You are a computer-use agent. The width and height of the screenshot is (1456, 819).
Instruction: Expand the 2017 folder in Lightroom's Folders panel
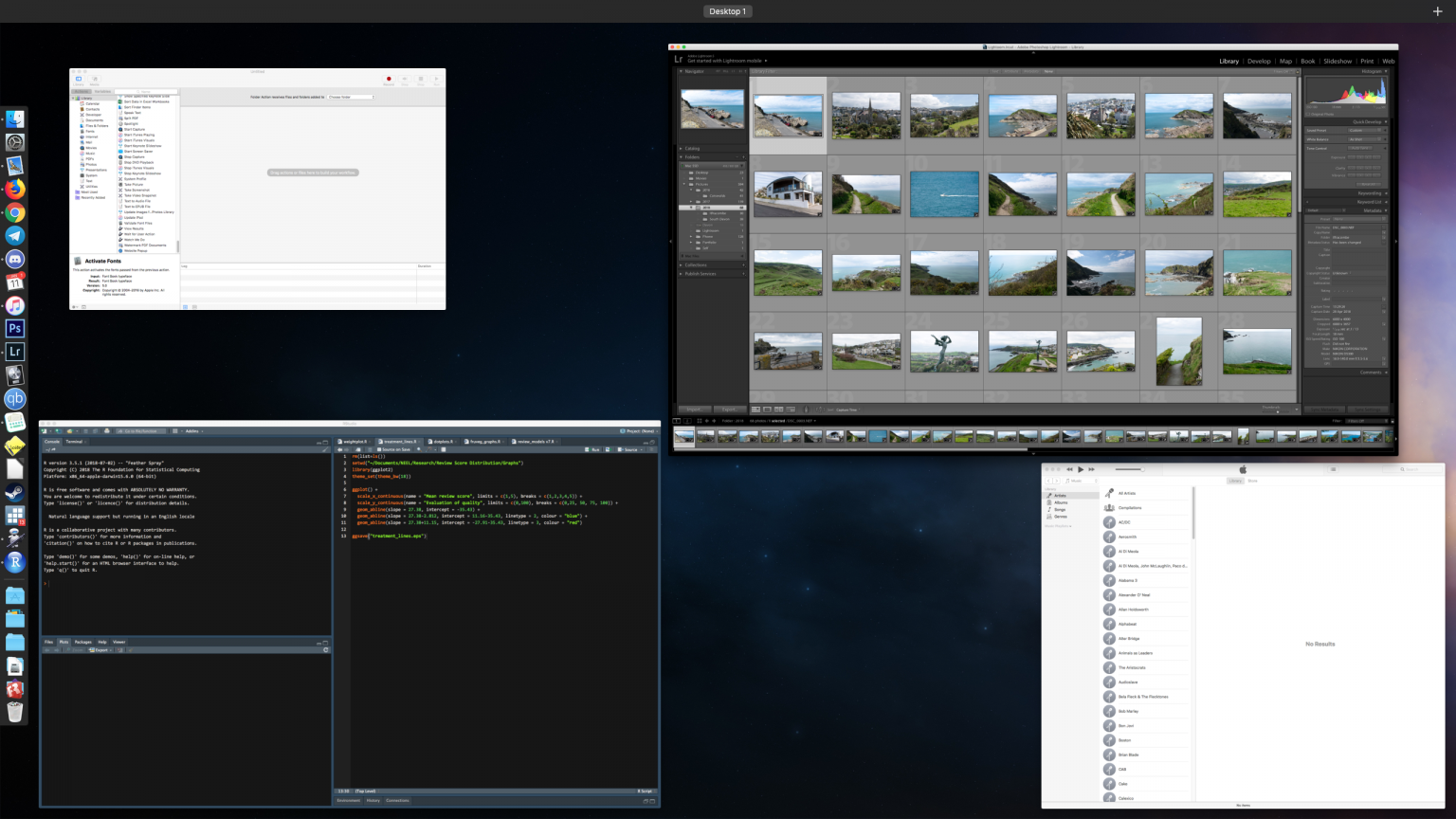(x=691, y=201)
